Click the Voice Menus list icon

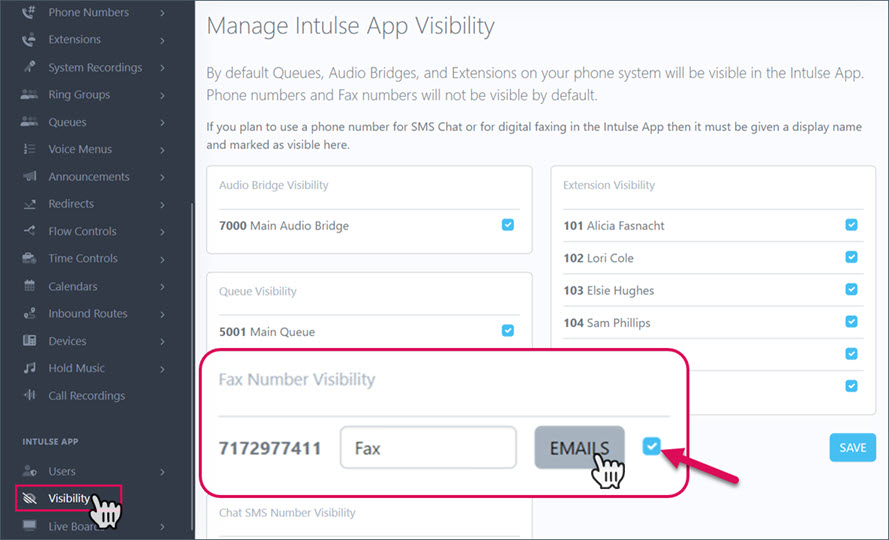29,149
